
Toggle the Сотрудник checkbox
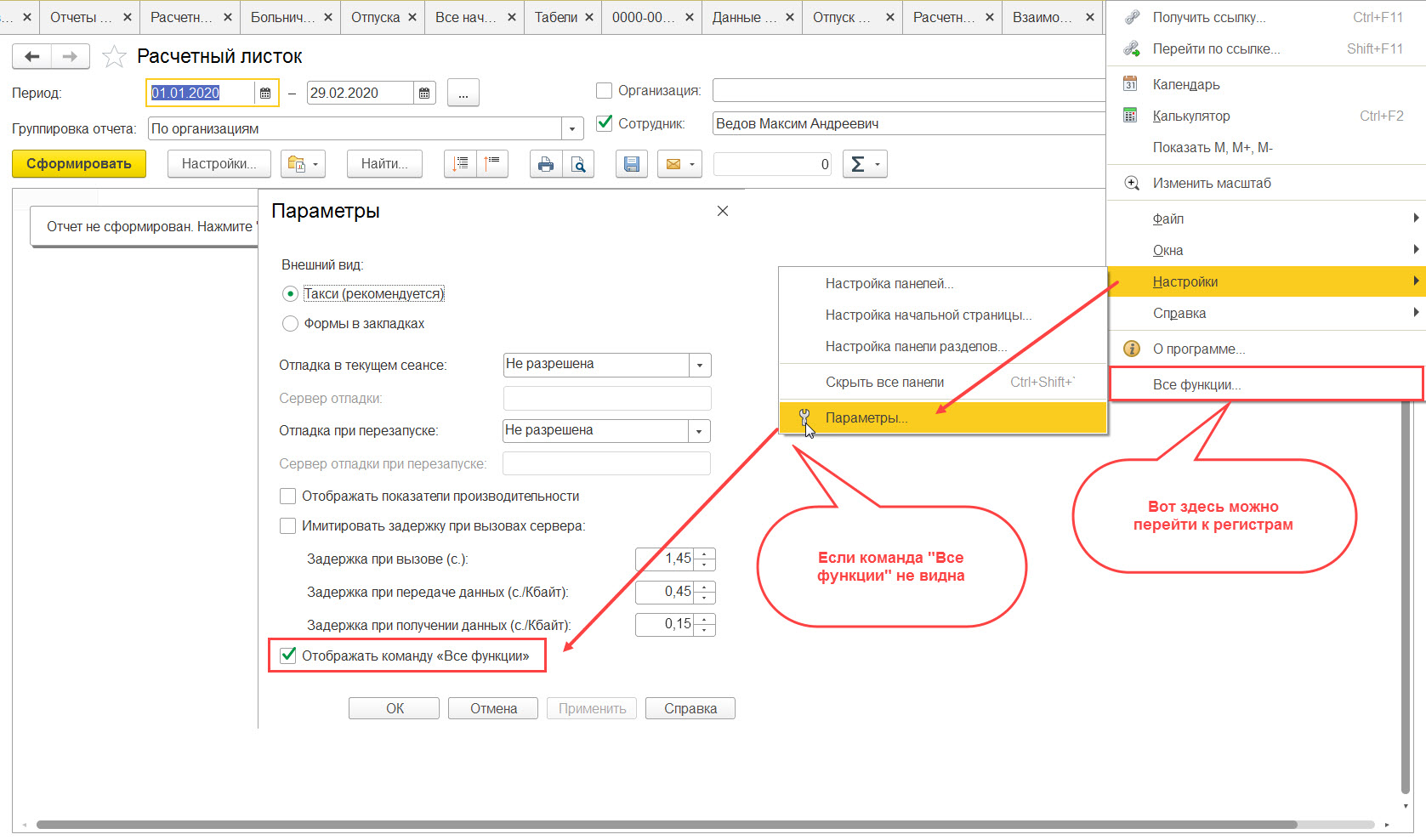605,123
